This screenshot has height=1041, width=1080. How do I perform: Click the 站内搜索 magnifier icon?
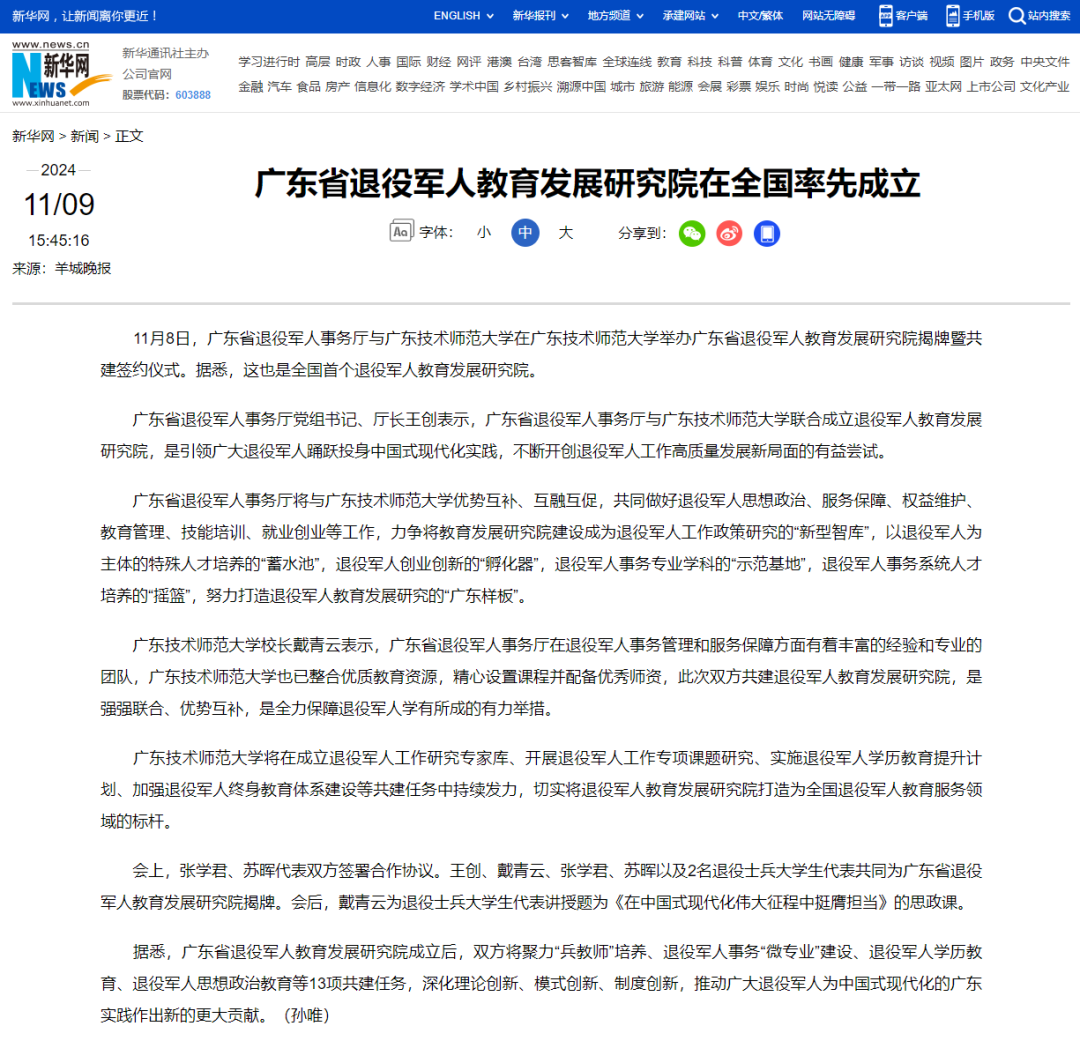(1017, 16)
